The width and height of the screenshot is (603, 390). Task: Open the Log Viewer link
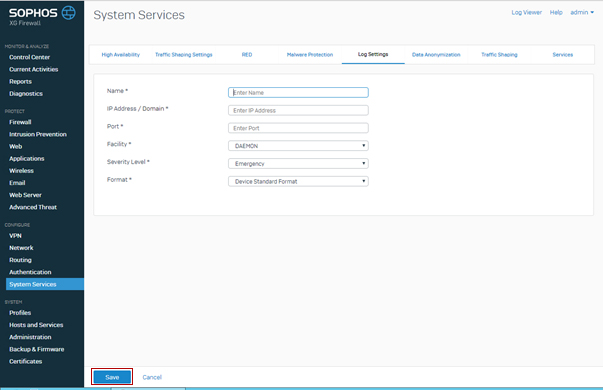(x=526, y=12)
